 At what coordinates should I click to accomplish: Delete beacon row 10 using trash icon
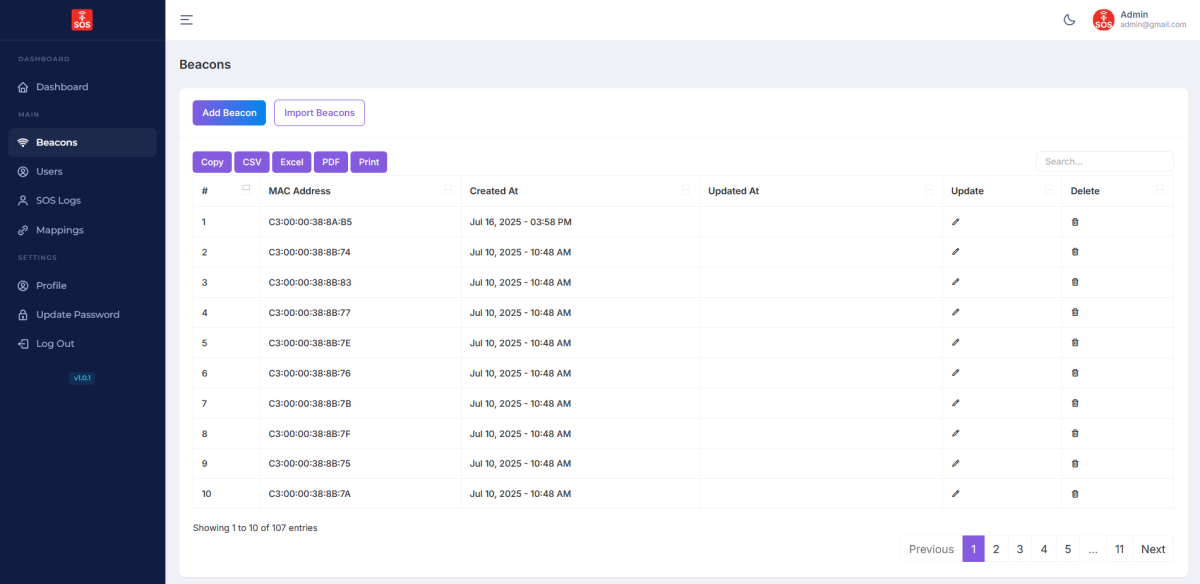1075,494
